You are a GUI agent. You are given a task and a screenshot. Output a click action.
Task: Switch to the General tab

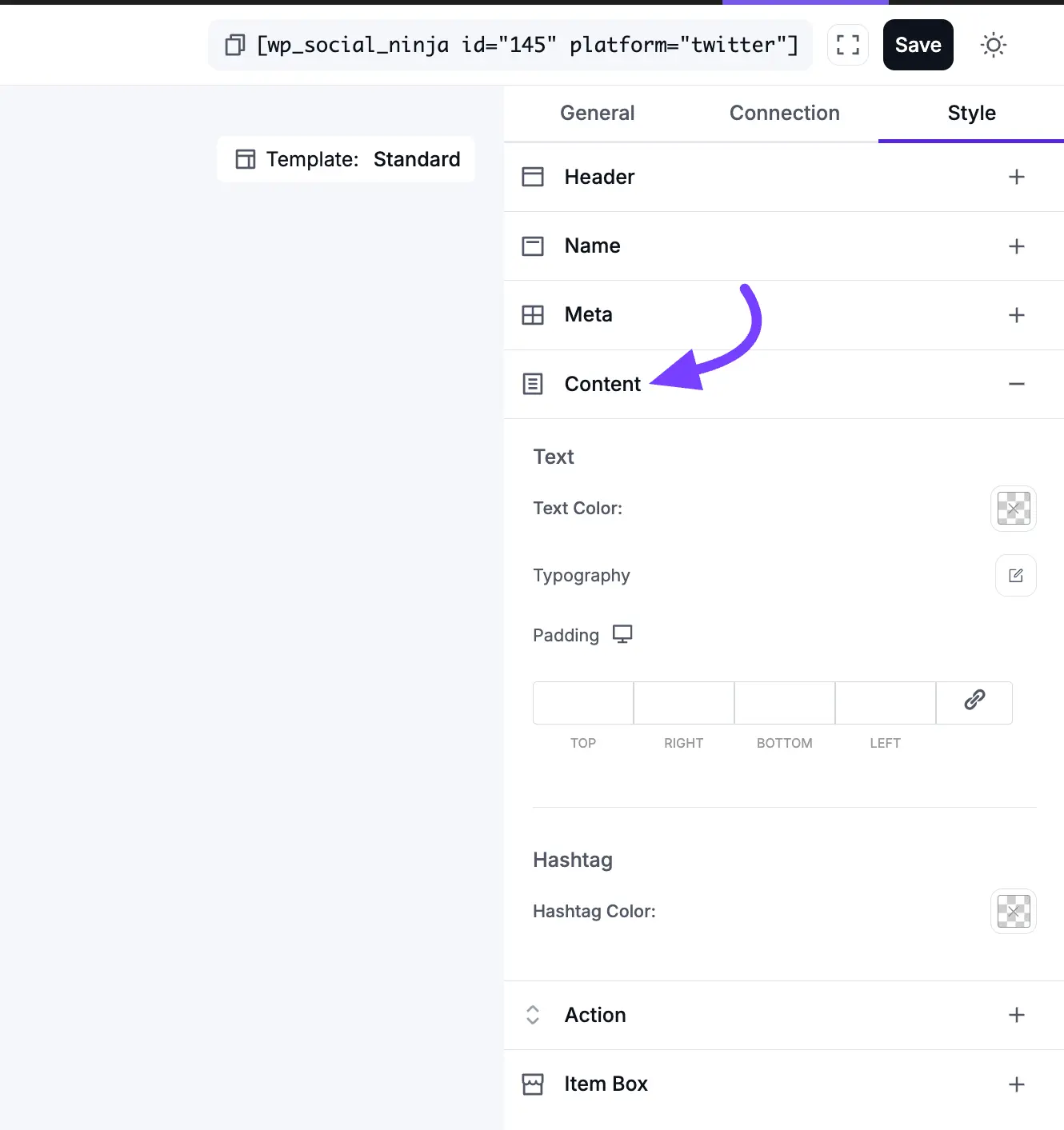pos(597,113)
